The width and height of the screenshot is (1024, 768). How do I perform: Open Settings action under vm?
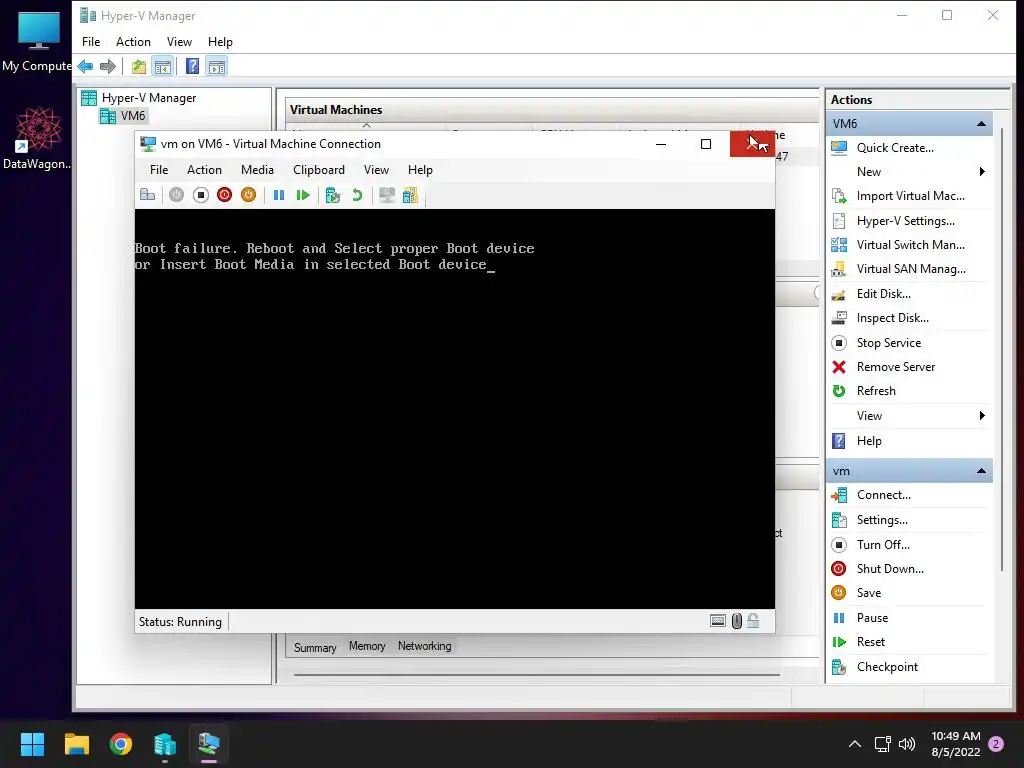pos(882,520)
